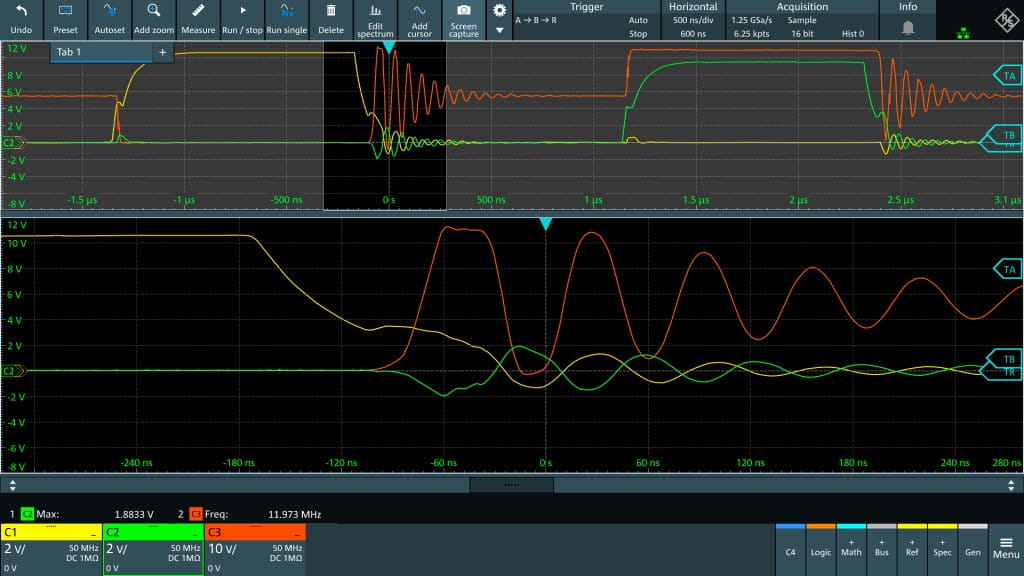Toggle Run / stop acquisition

pos(242,19)
